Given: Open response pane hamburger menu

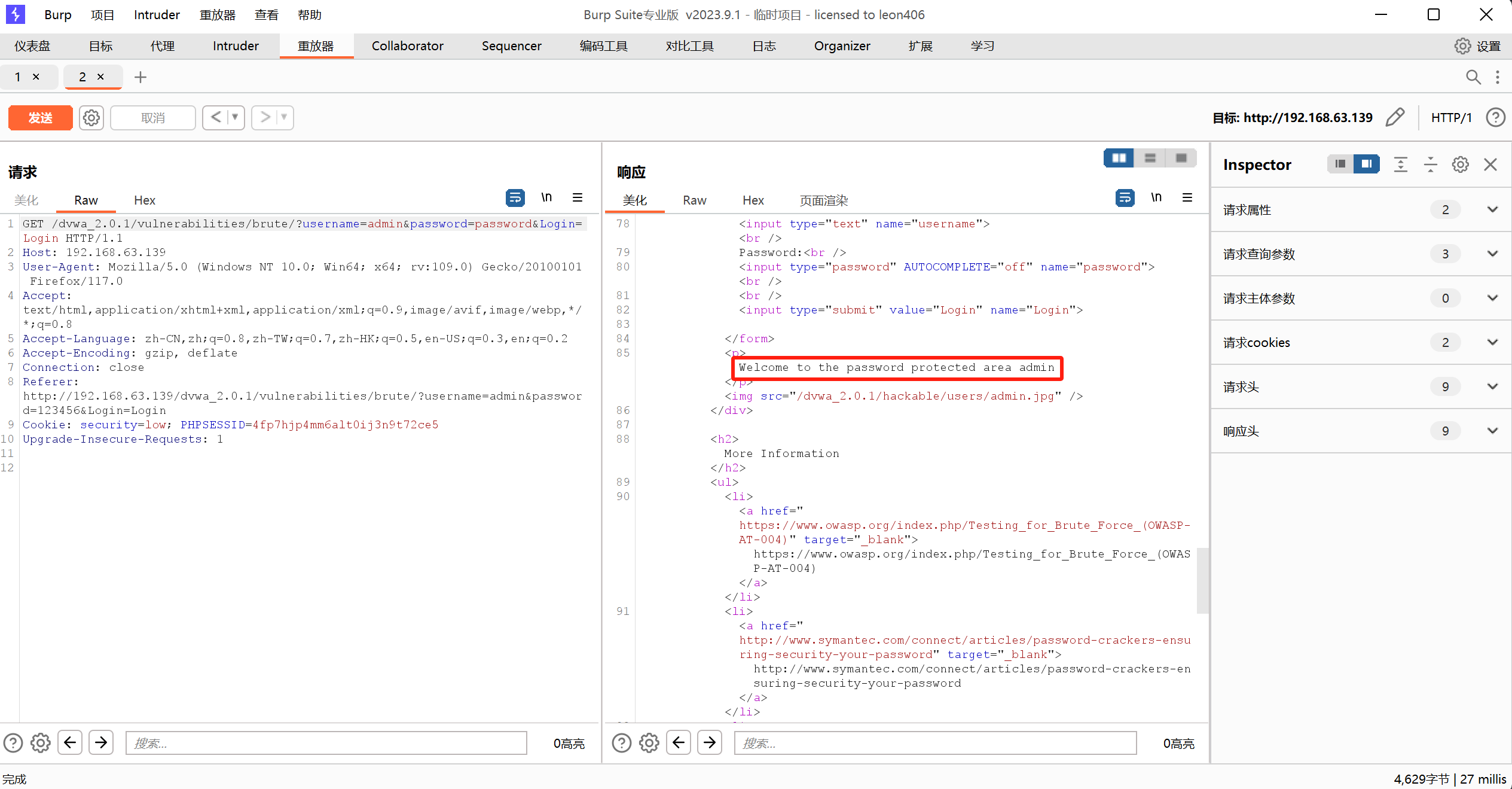Looking at the screenshot, I should [x=1187, y=197].
